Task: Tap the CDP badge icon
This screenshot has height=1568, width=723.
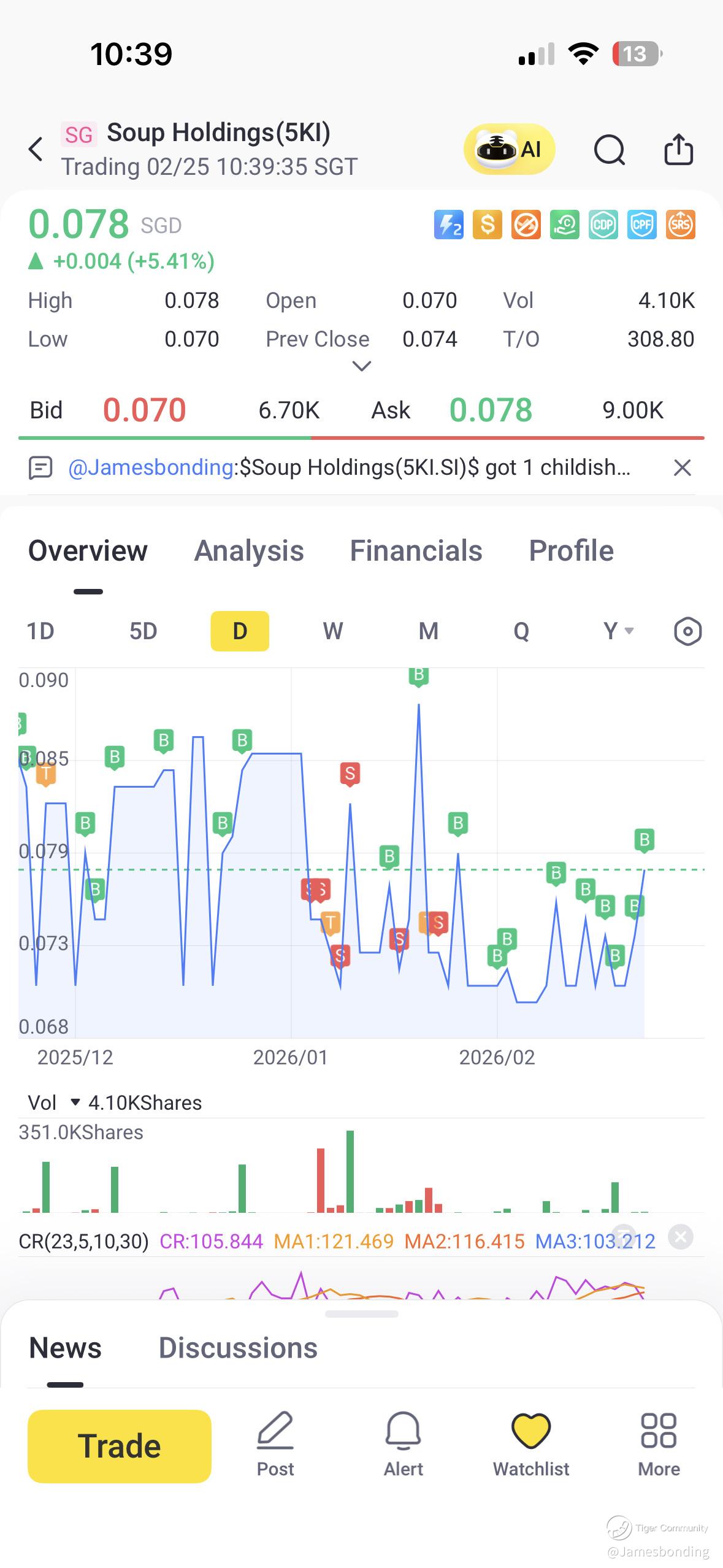Action: tap(603, 225)
